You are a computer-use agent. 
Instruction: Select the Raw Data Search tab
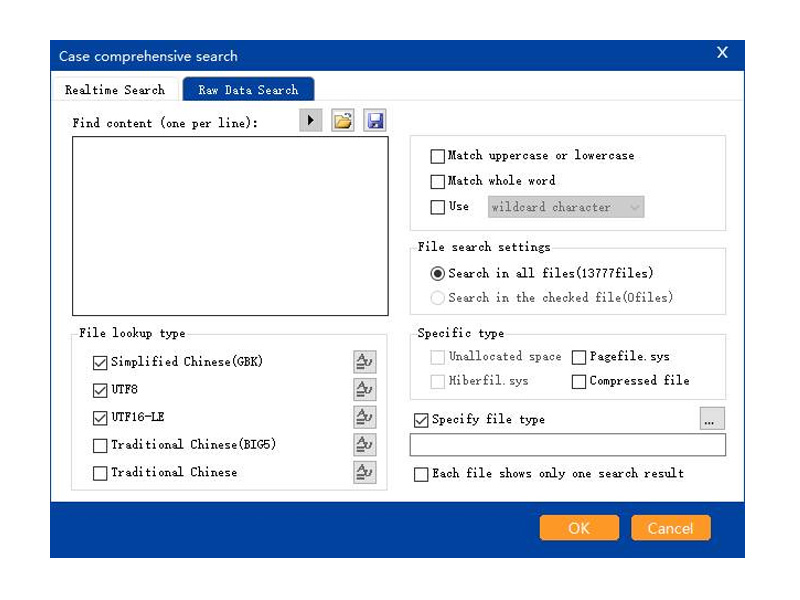tap(248, 90)
